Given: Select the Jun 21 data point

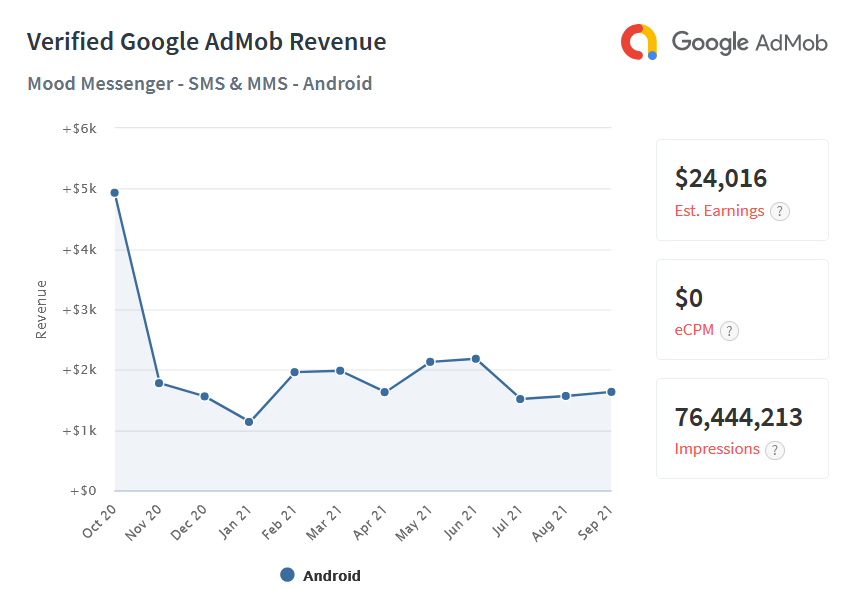Looking at the screenshot, I should click(x=476, y=359).
